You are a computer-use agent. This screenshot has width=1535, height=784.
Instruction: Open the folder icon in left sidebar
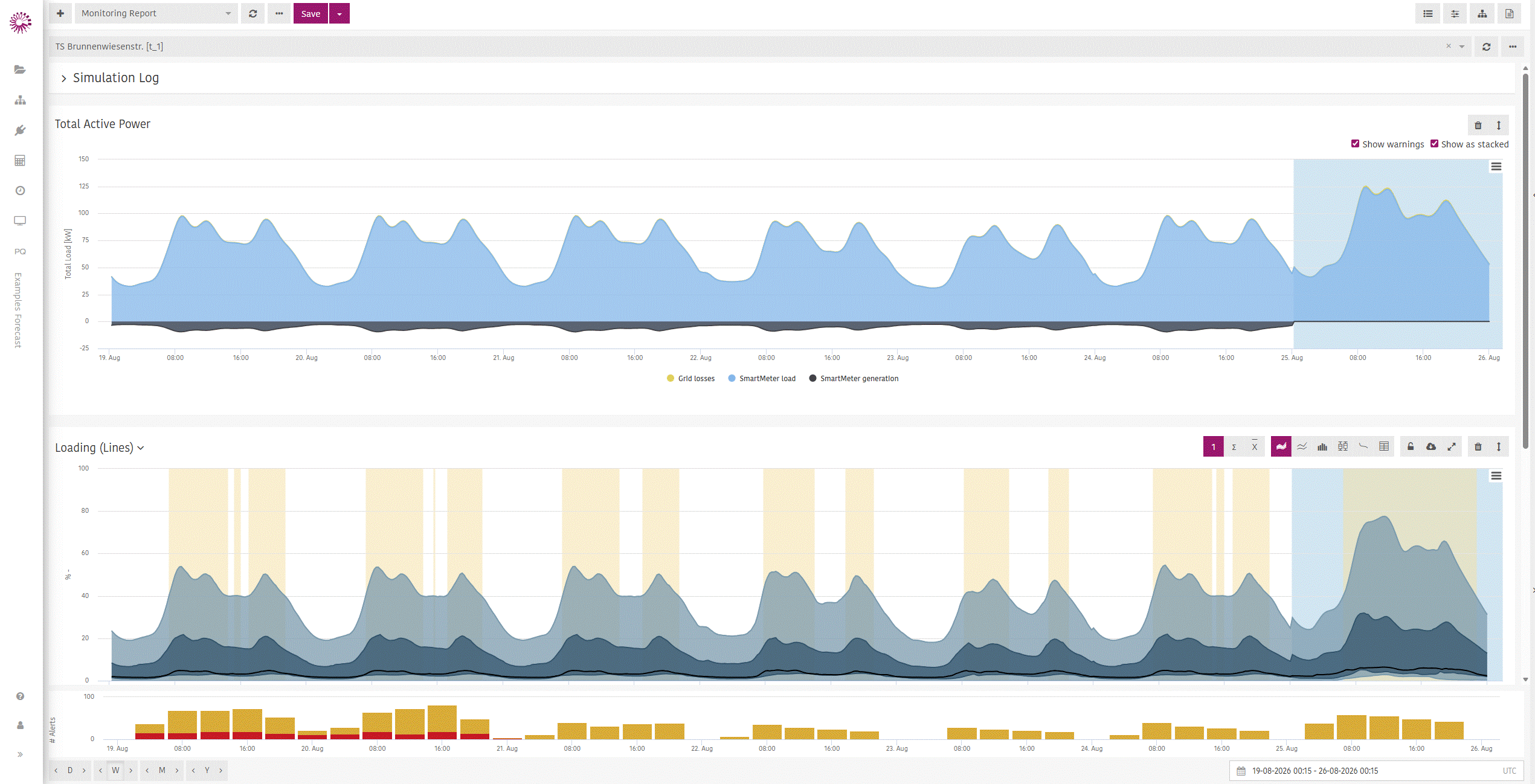click(20, 69)
